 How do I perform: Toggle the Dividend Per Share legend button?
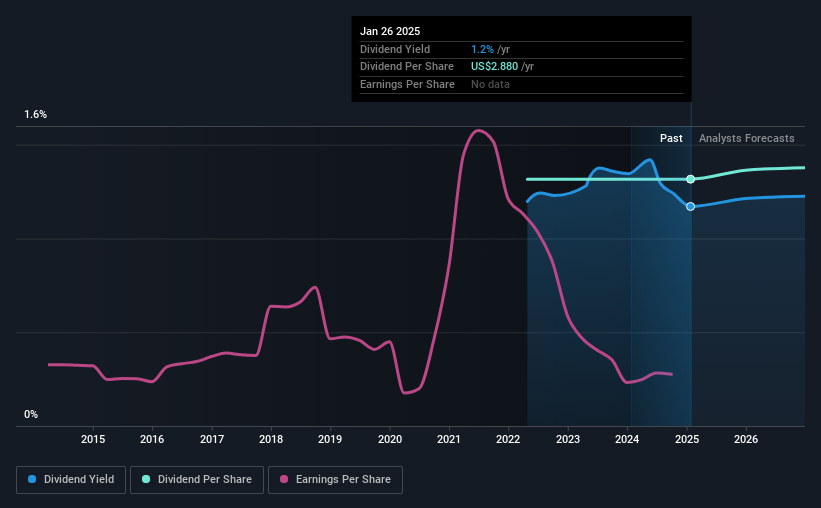[197, 480]
